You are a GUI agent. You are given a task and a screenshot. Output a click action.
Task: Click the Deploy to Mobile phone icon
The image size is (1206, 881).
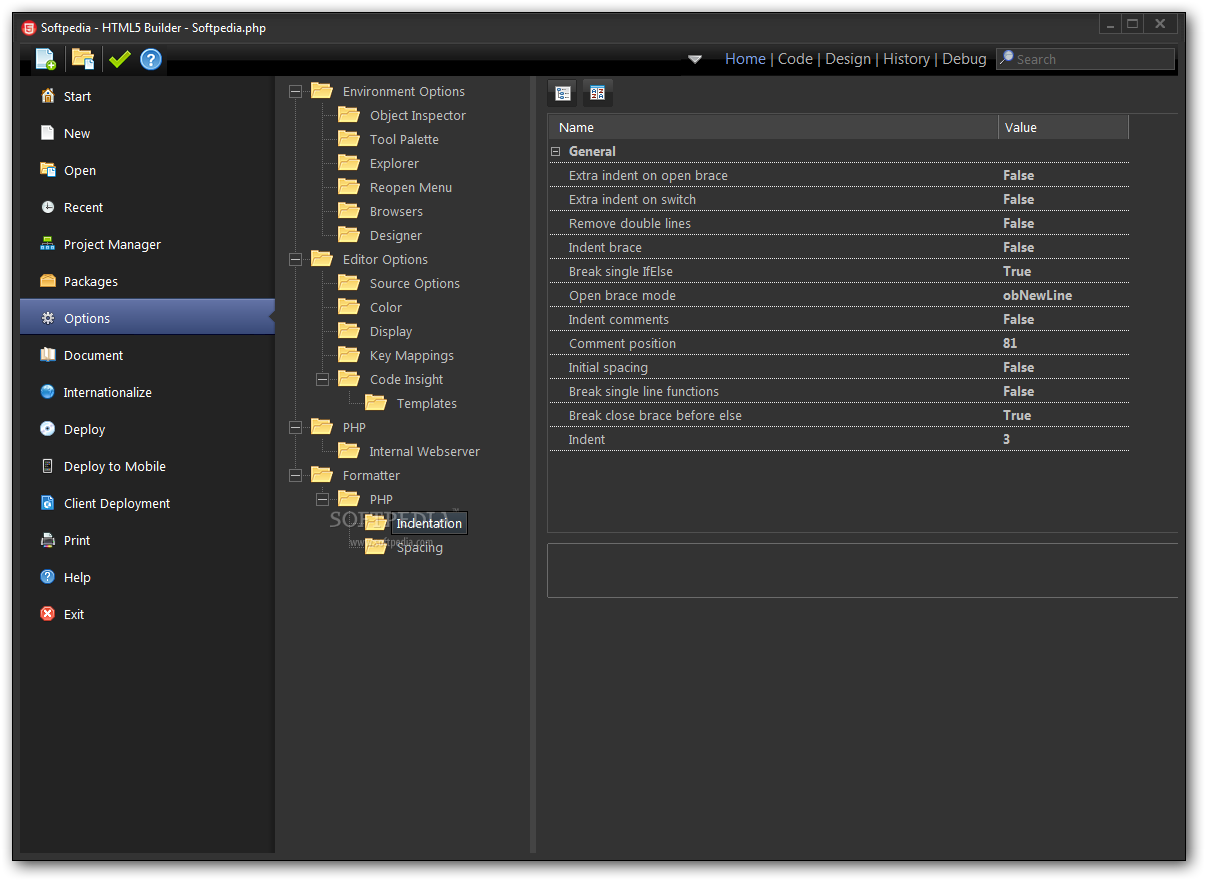click(x=47, y=466)
